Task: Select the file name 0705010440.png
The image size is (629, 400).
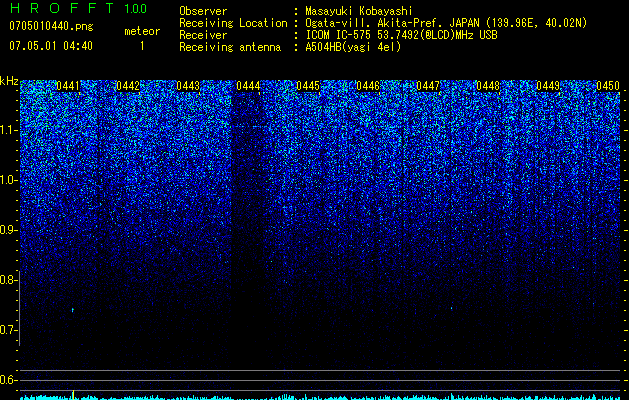Action: (51, 26)
